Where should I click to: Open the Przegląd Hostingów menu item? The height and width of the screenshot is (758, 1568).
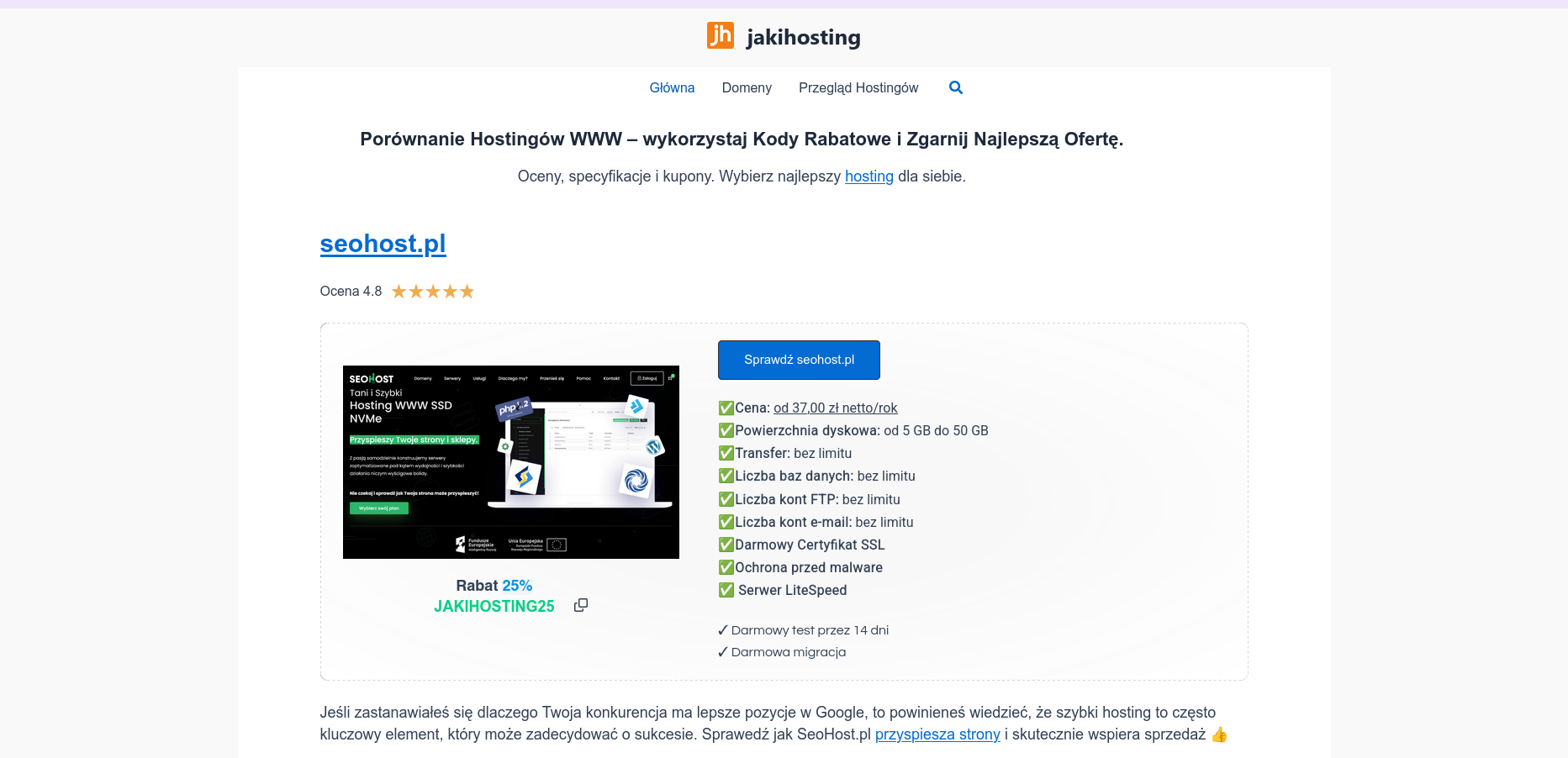858,87
